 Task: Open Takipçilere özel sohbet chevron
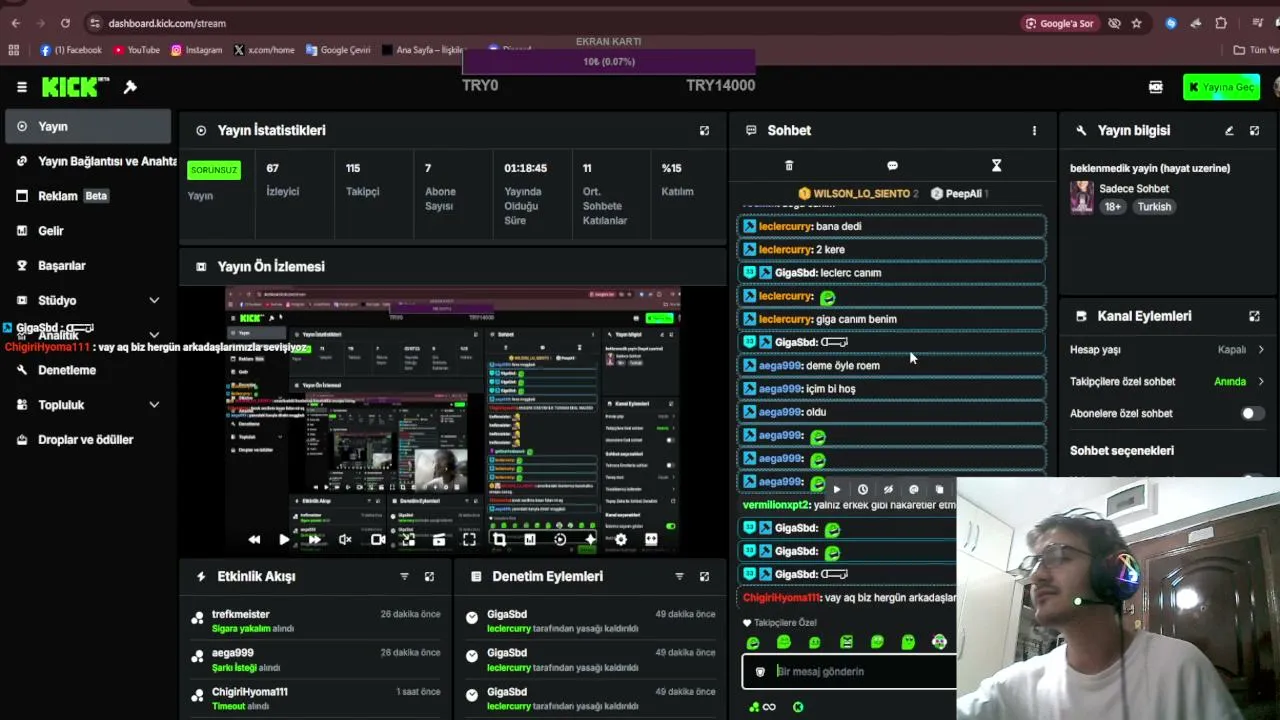(x=1261, y=381)
